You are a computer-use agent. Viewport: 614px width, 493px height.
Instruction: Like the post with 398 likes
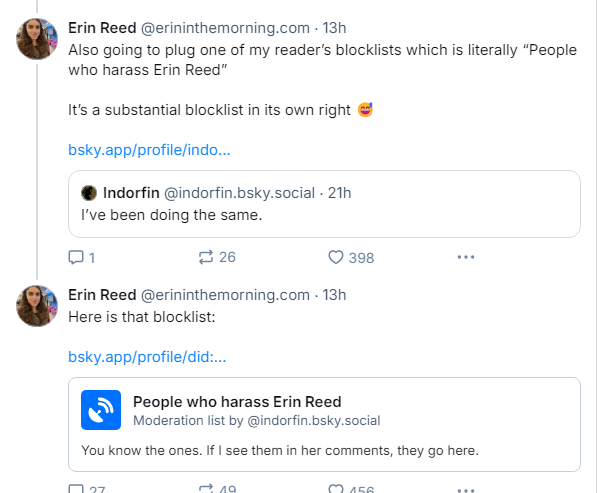pos(336,257)
